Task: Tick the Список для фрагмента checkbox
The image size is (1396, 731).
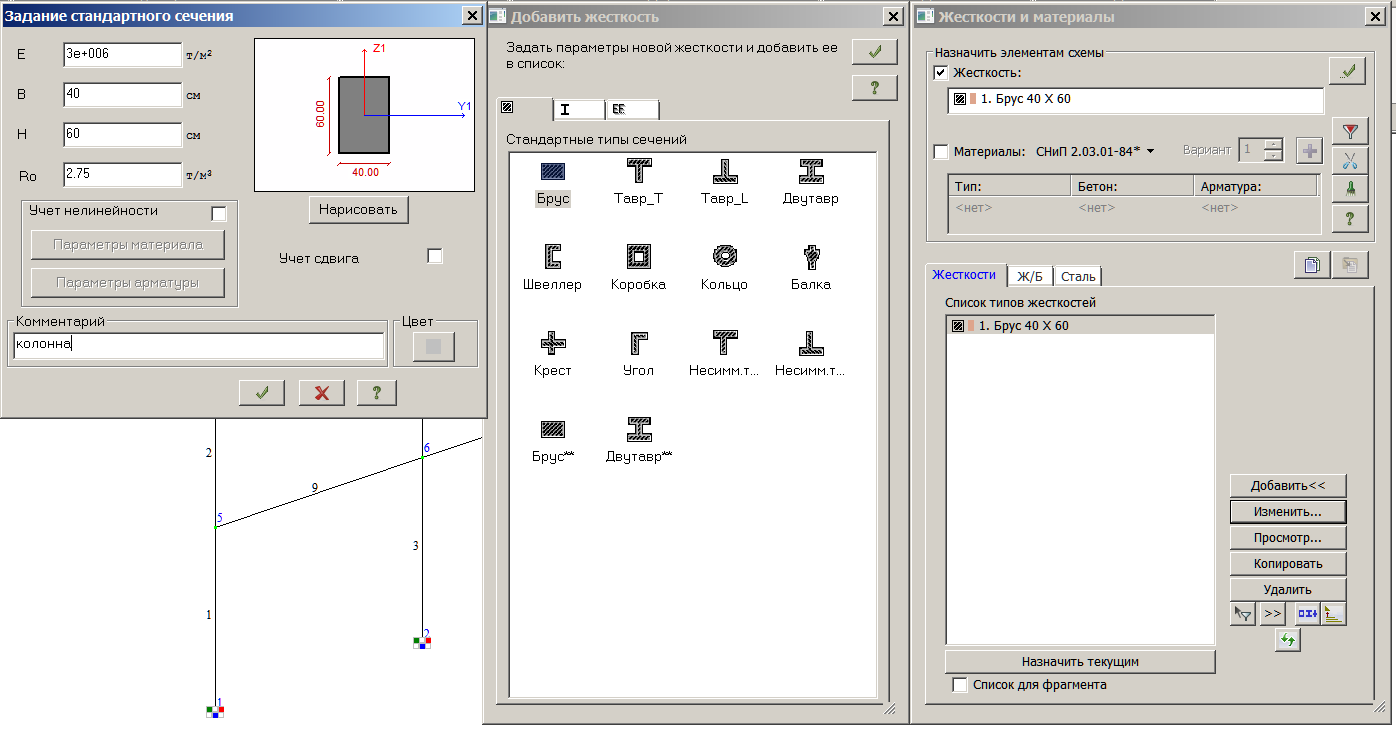Action: tap(960, 685)
